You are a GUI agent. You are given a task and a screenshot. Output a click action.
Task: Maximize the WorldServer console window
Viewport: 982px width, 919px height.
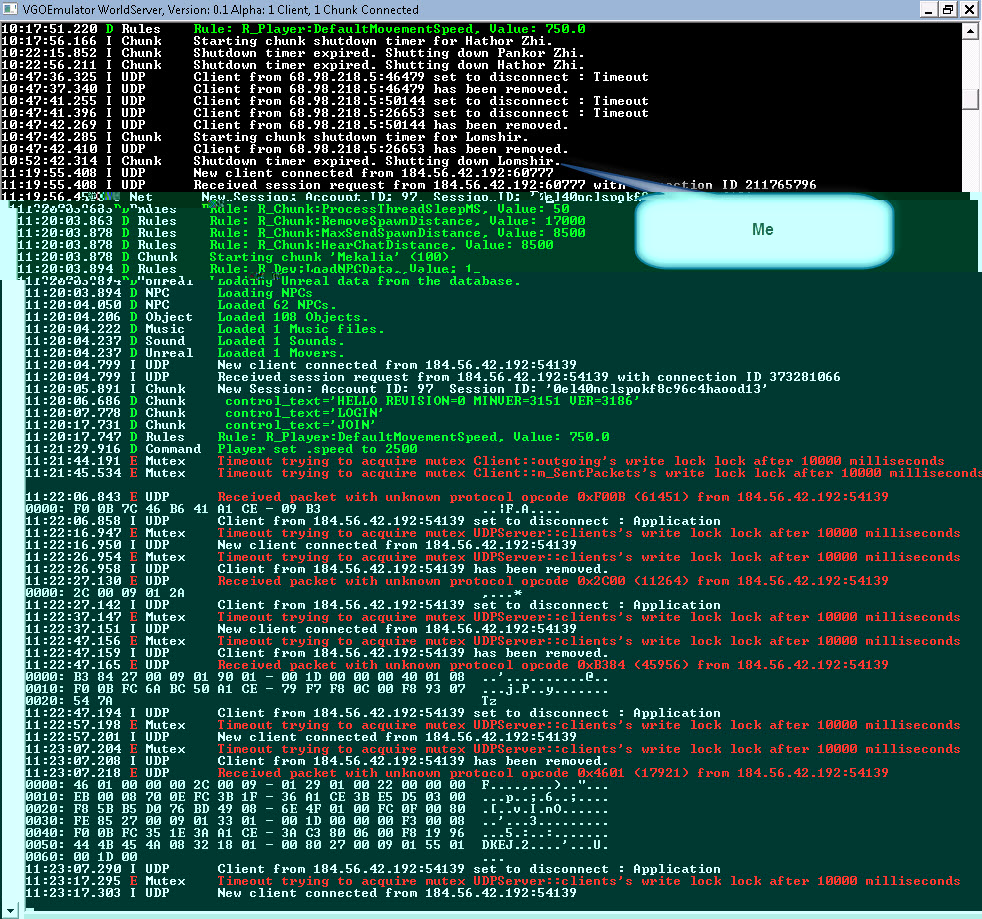pyautogui.click(x=946, y=9)
